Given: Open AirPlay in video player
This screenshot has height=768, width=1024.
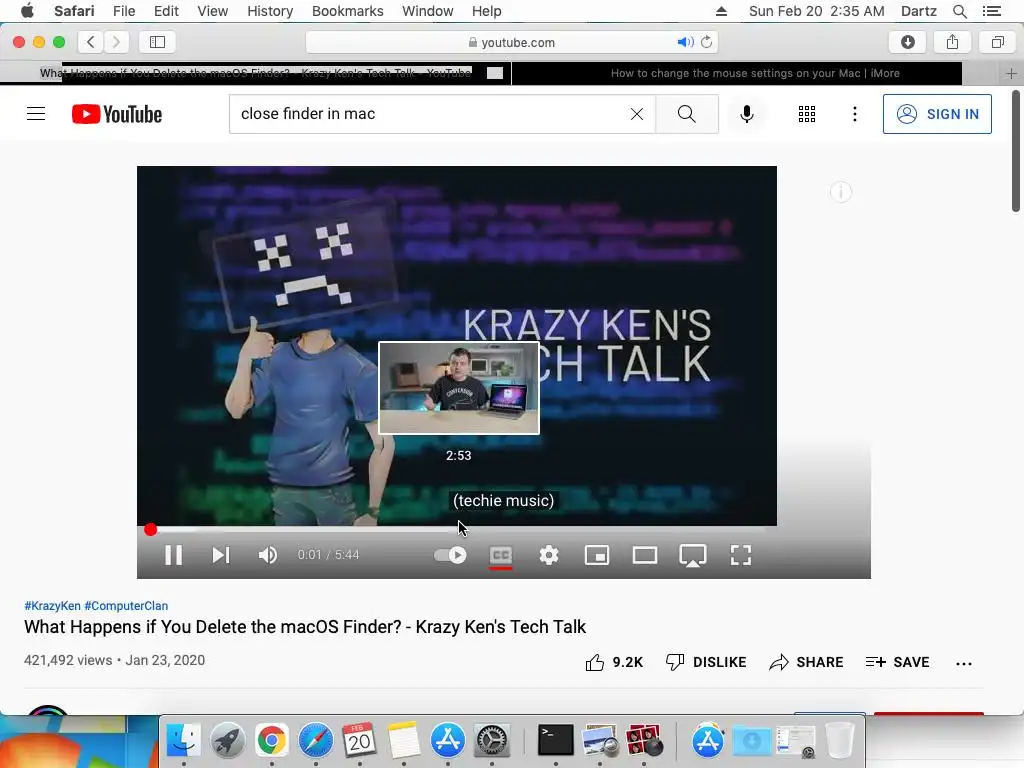Looking at the screenshot, I should coord(693,556).
